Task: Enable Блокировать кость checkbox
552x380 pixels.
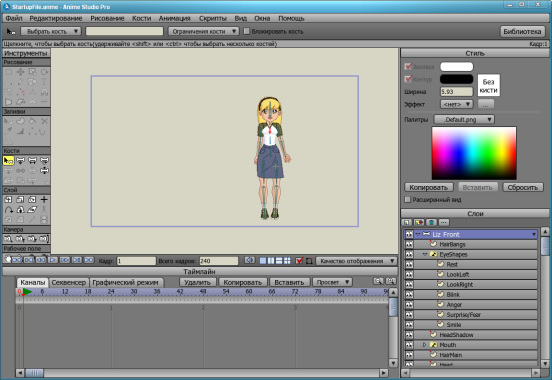Action: pos(247,31)
